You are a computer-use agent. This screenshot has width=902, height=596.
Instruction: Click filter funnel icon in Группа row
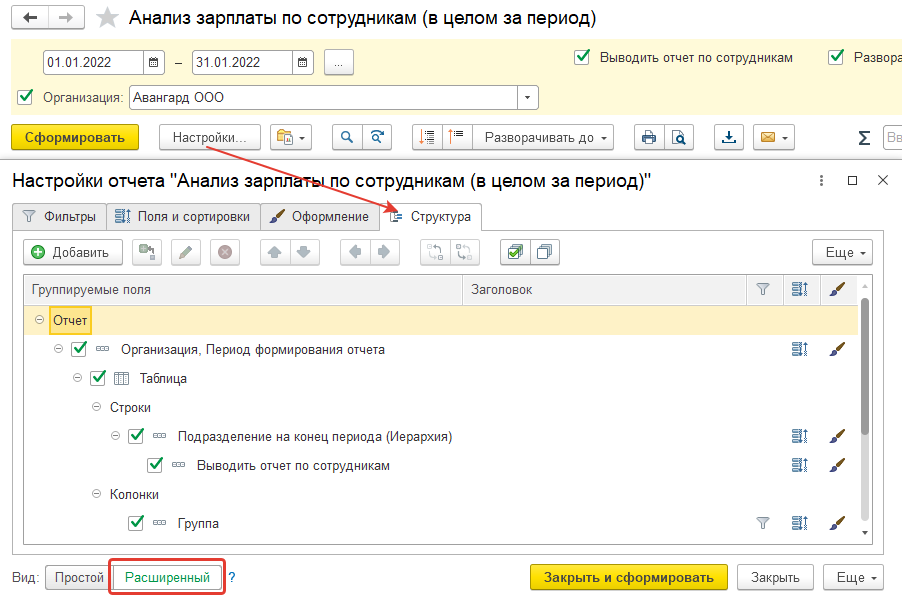pyautogui.click(x=763, y=523)
